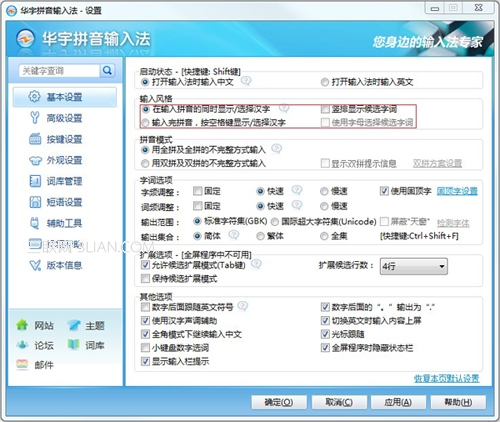Click the 取消(C) button
The image size is (500, 422).
pyautogui.click(x=339, y=402)
